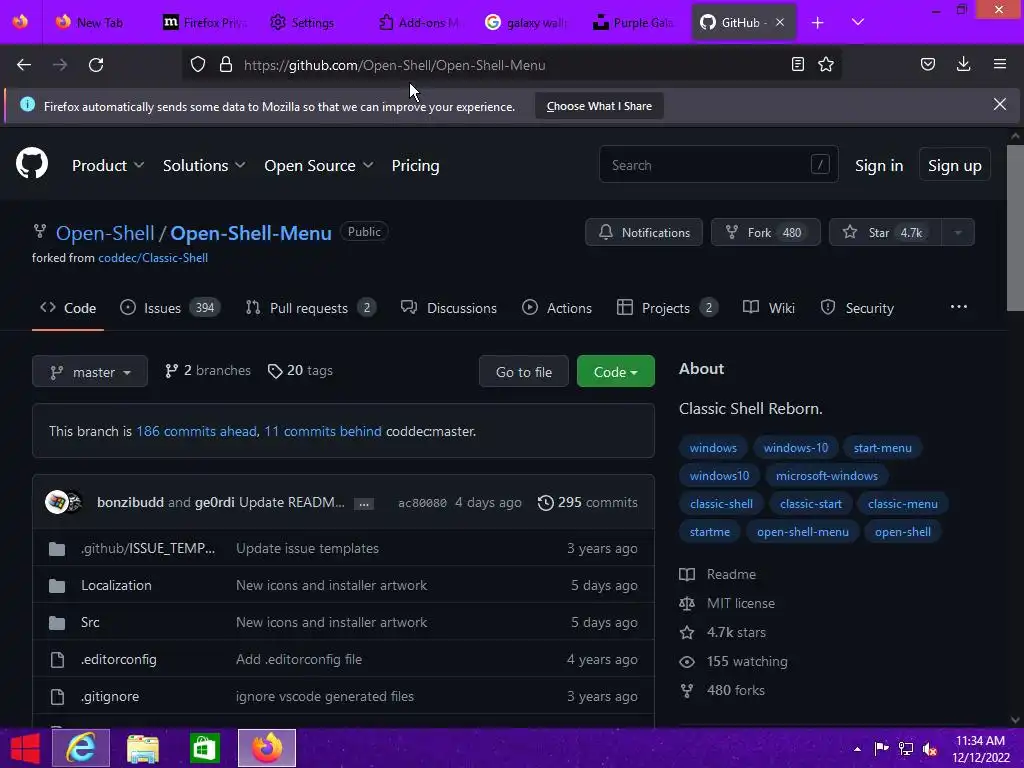The image size is (1024, 768).
Task: Open Firefox tracking protection shield icon
Action: [x=198, y=65]
